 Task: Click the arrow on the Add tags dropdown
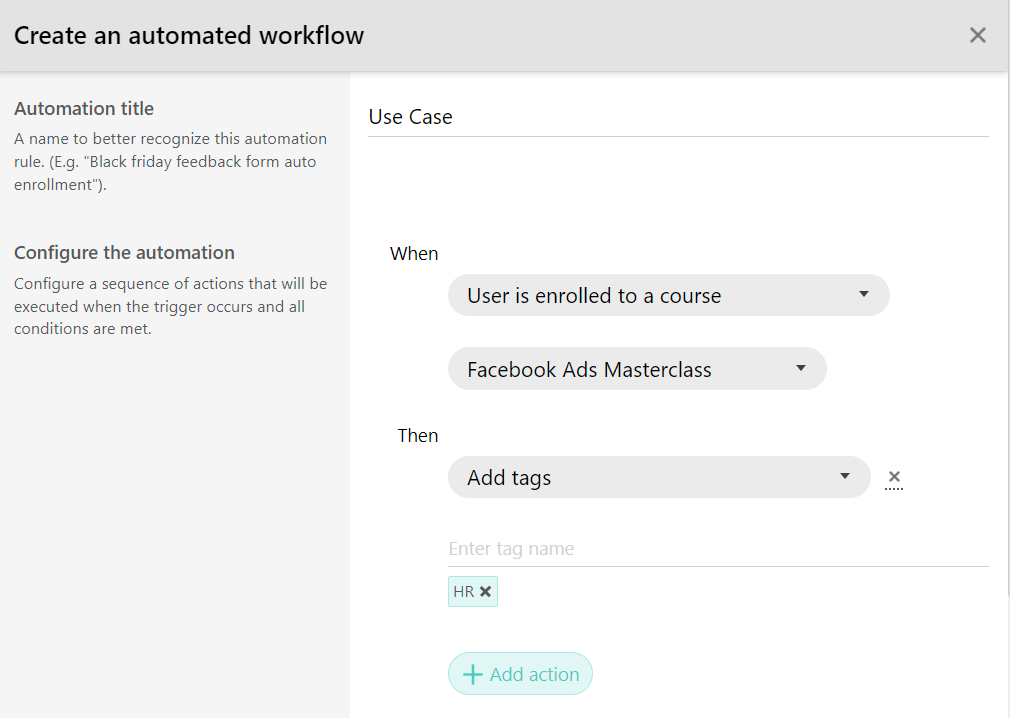click(845, 477)
